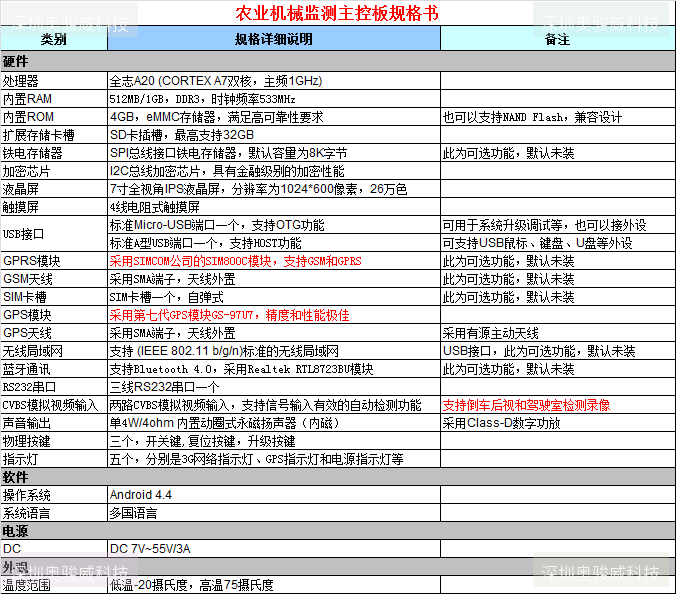Select the DC 7V~55V/3A cell
Viewport: 676px width, 594px height.
point(274,549)
